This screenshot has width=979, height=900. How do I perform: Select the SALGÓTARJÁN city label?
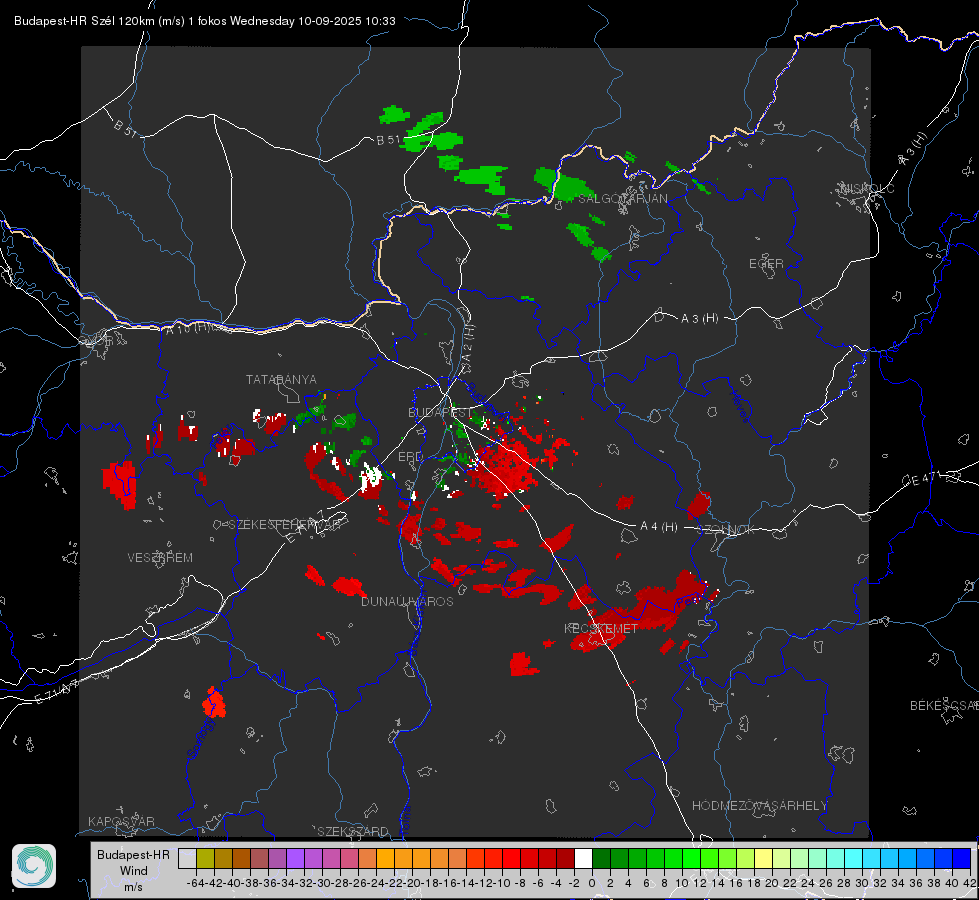coord(622,199)
